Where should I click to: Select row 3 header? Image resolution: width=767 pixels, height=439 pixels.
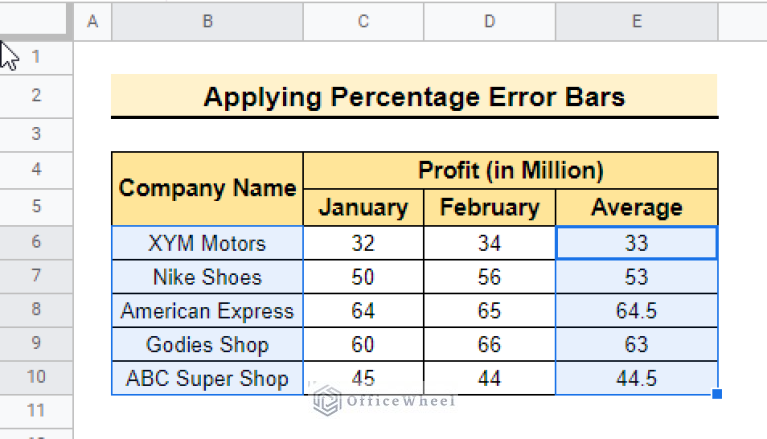click(36, 134)
